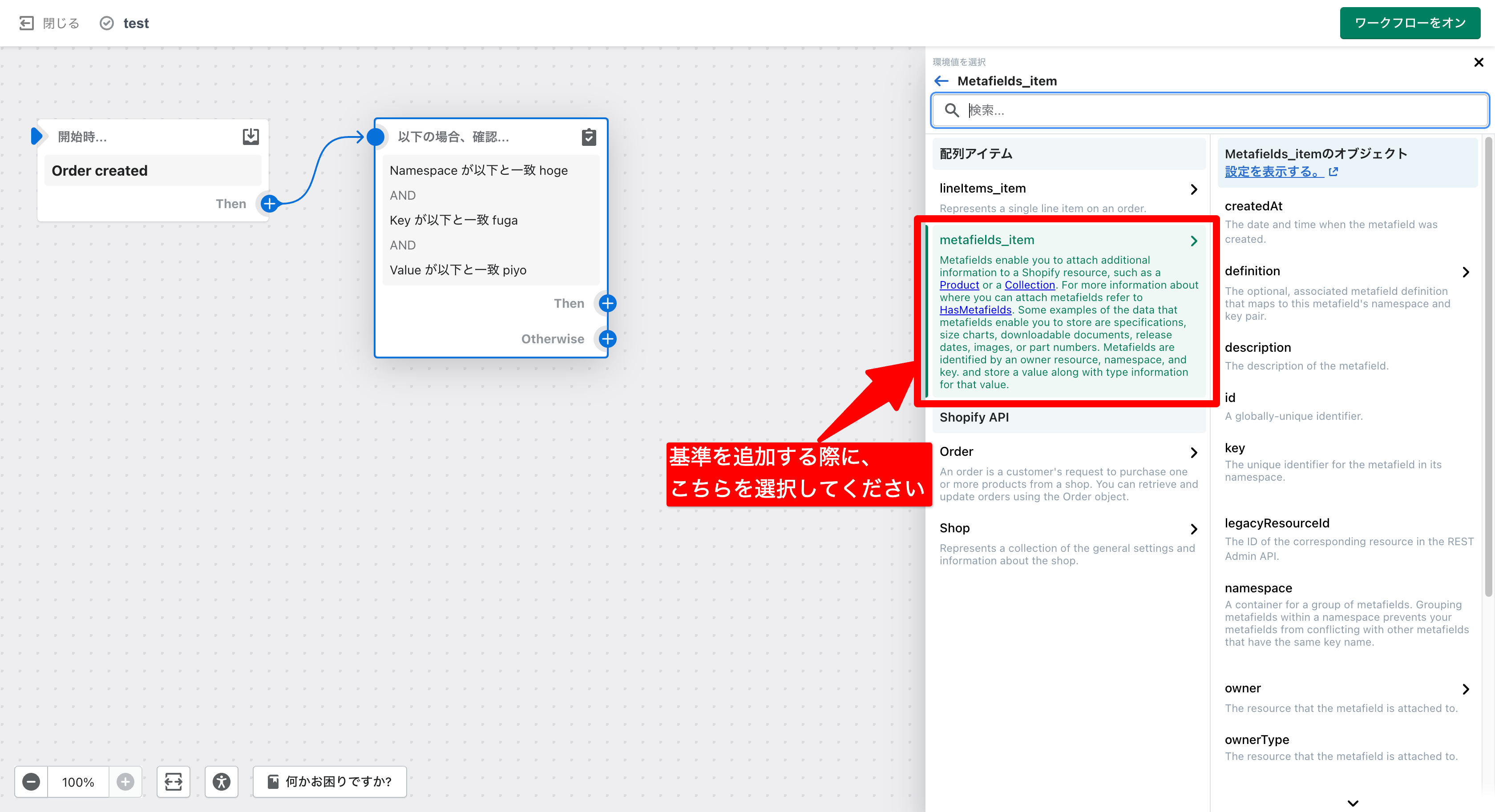This screenshot has width=1495, height=812.
Task: Click the zoom out minus icon
Action: tap(31, 781)
